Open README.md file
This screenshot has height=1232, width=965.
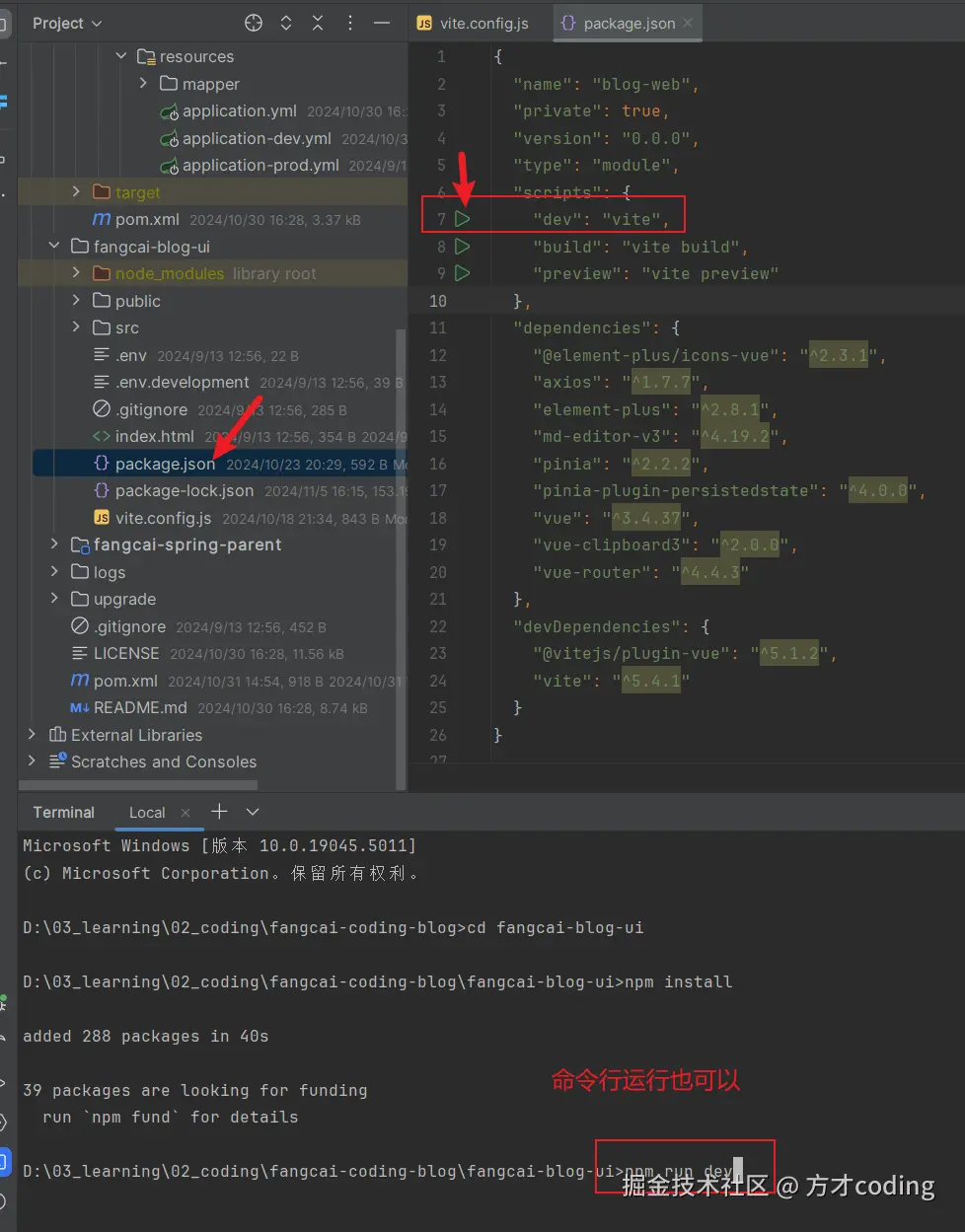(x=140, y=707)
